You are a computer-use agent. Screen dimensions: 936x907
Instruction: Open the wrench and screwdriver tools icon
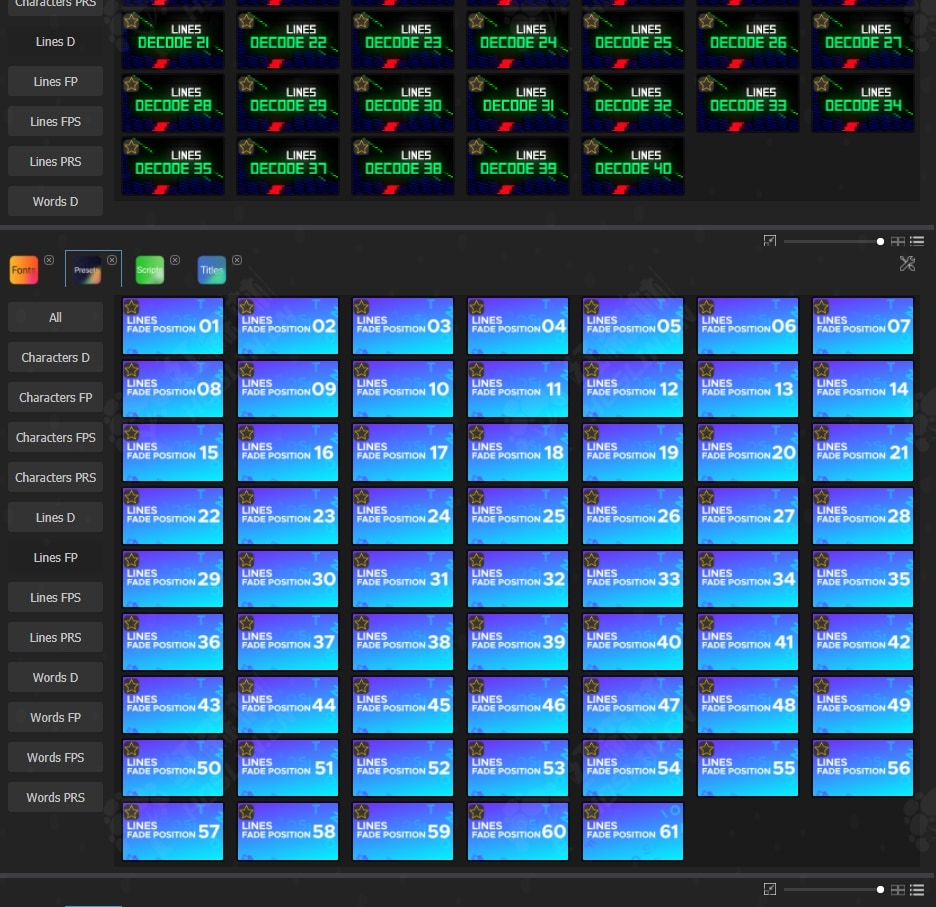click(x=907, y=264)
